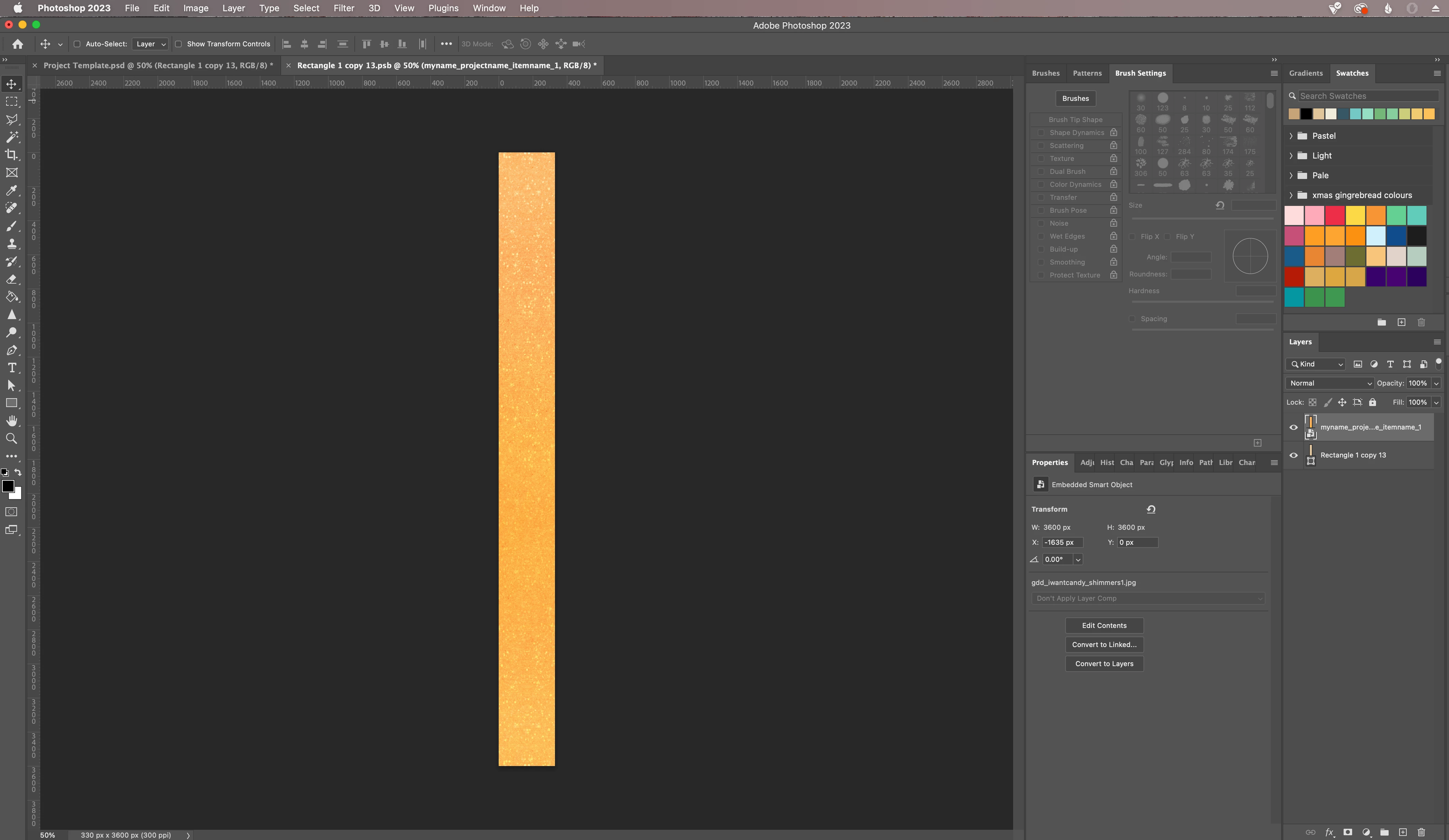Enable Show Transform Controls checkbox
This screenshot has width=1449, height=840.
click(178, 44)
